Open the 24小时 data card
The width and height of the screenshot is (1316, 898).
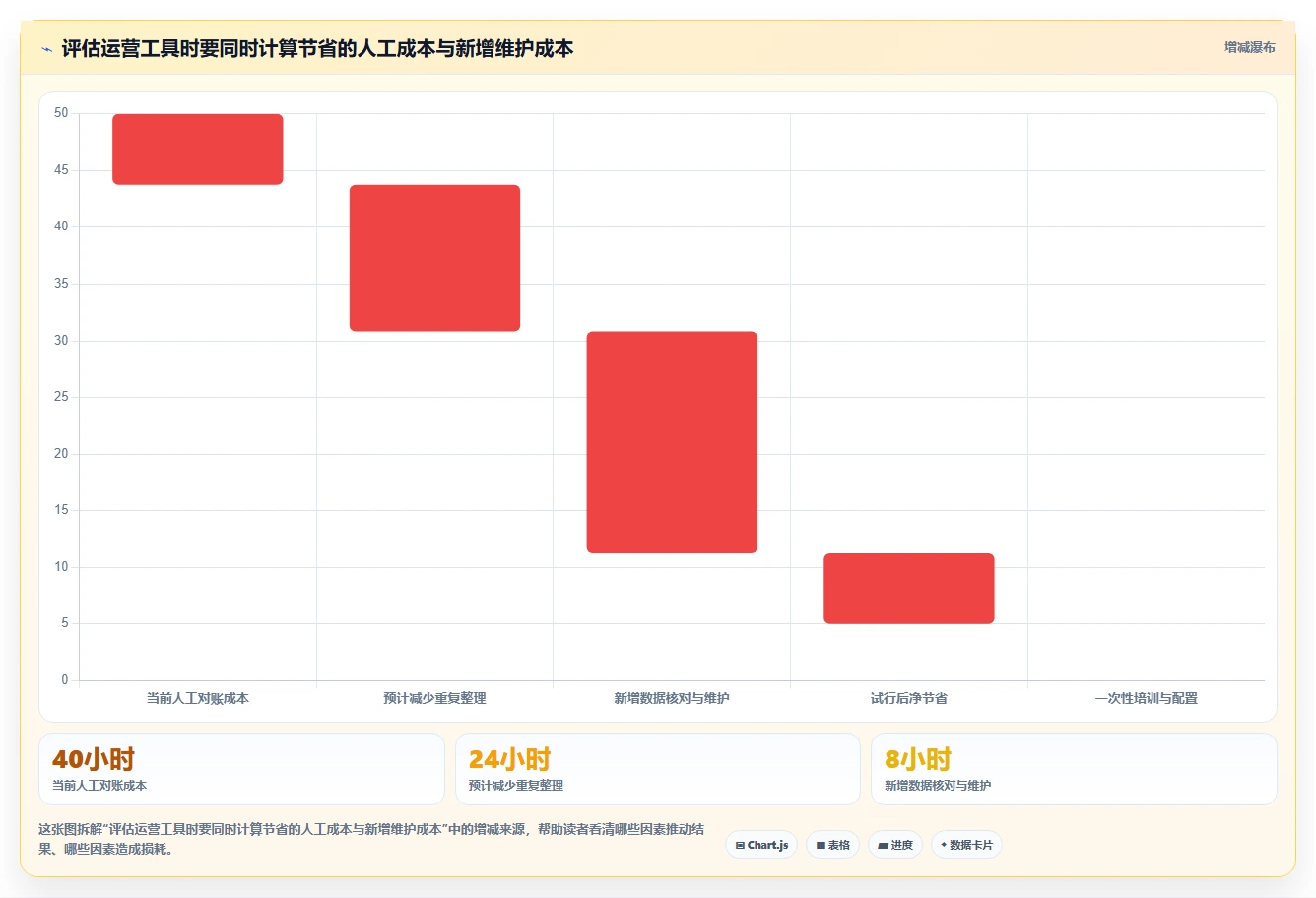658,769
